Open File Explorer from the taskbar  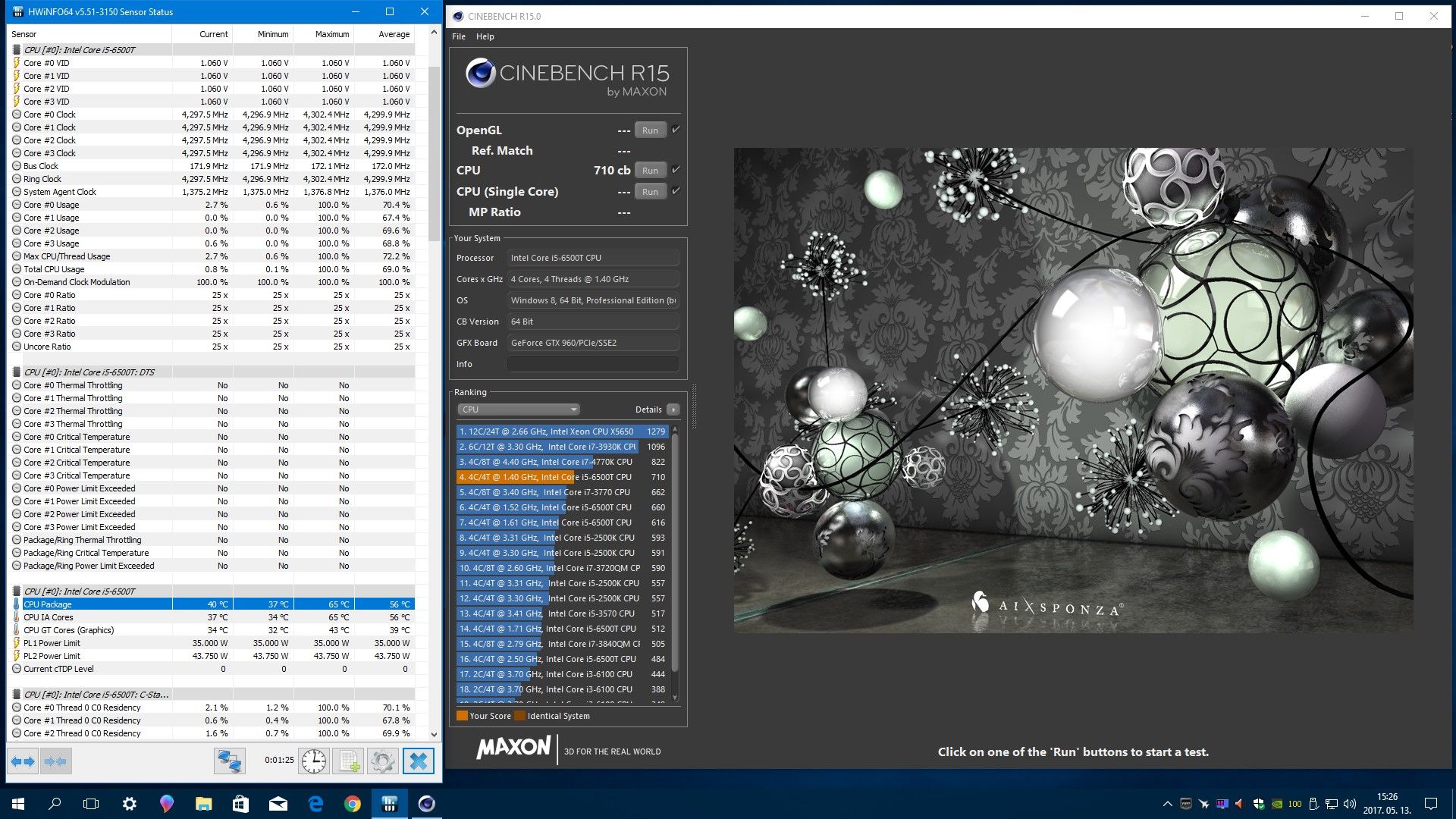pyautogui.click(x=203, y=804)
